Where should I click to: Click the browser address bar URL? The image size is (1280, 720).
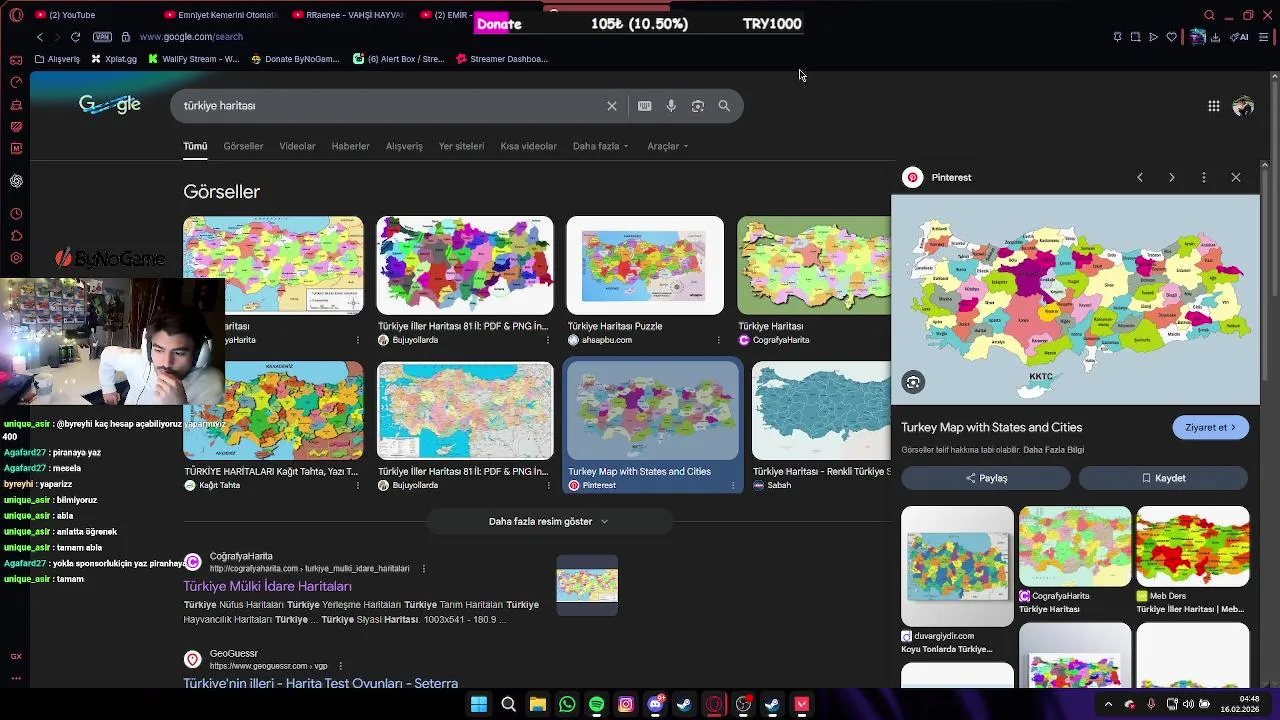(x=191, y=37)
